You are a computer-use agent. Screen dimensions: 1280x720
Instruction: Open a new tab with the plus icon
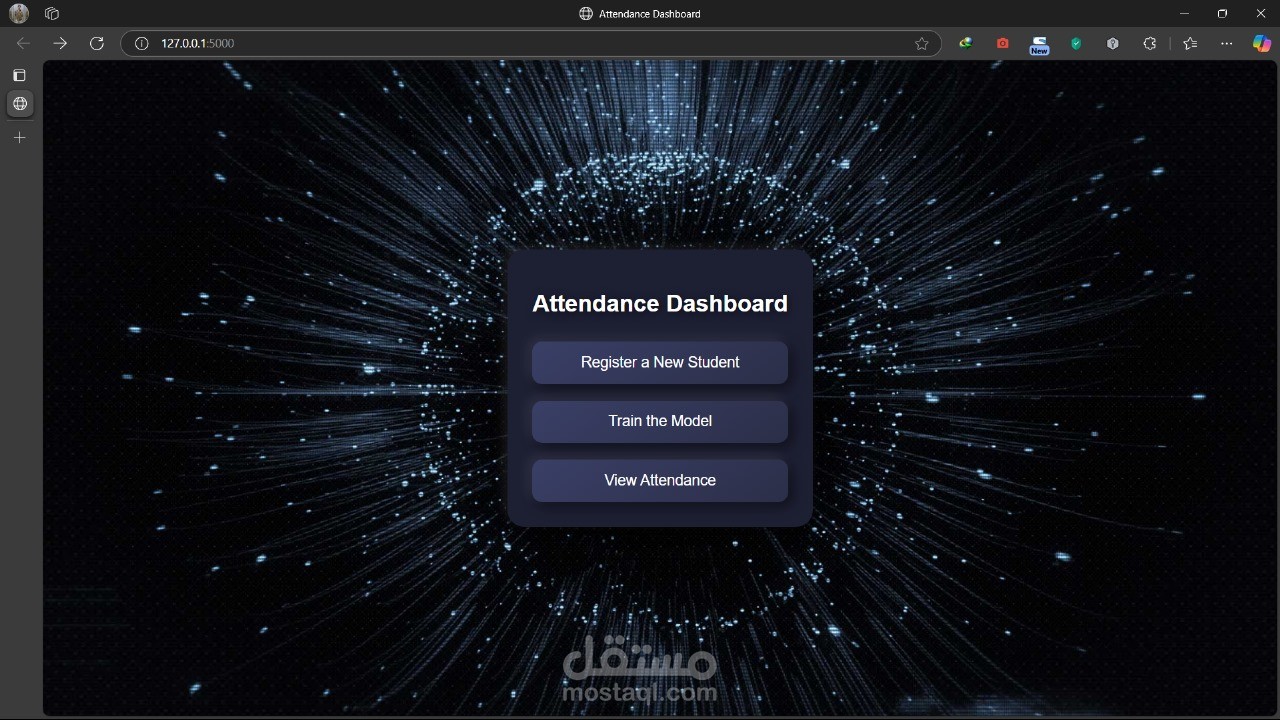(x=20, y=138)
